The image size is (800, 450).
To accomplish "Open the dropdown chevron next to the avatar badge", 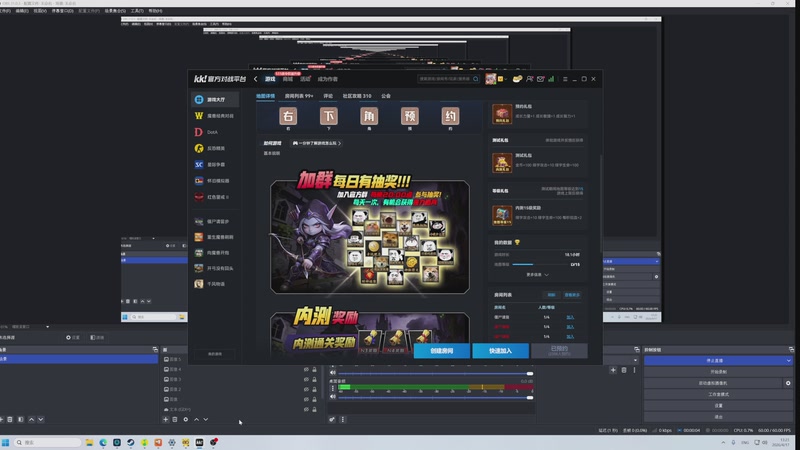I will point(505,79).
